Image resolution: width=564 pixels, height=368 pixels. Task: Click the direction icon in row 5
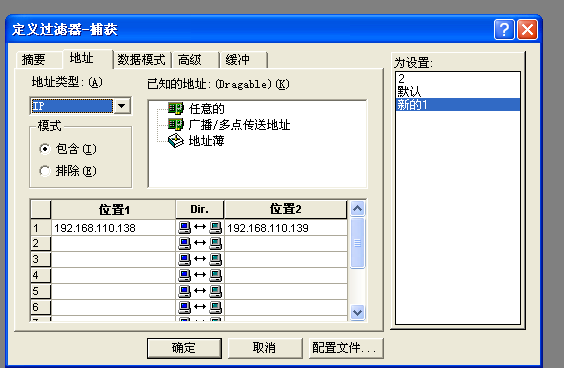(x=200, y=291)
